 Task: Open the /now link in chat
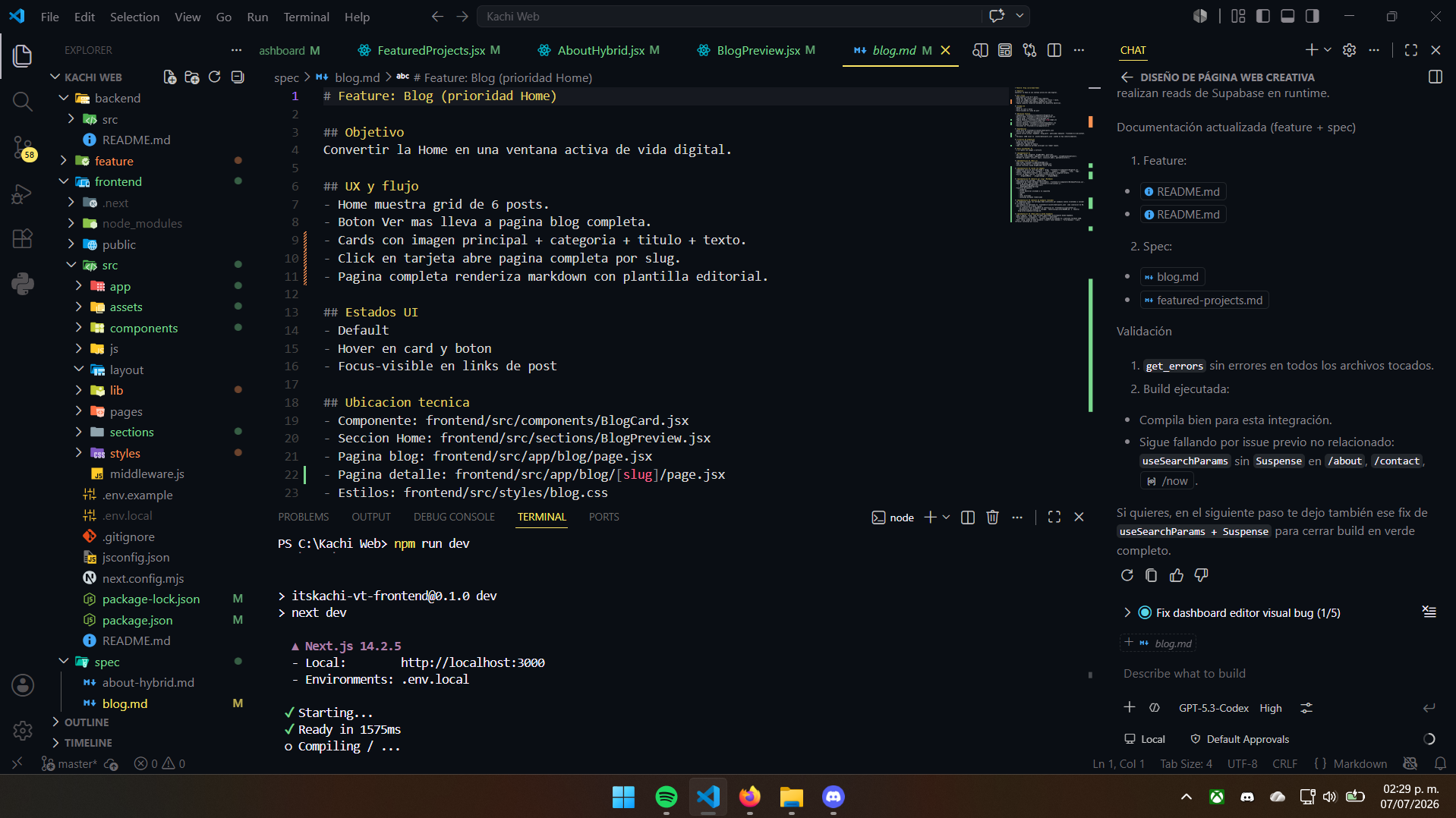1168,481
